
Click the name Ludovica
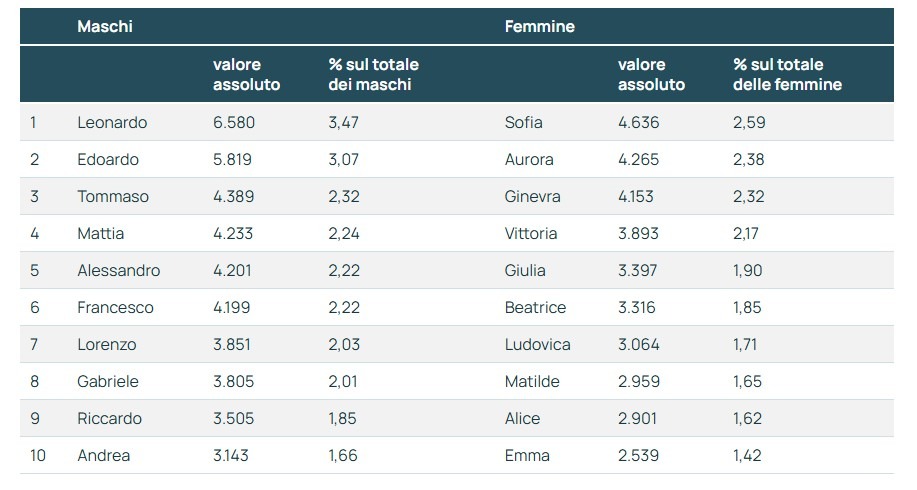(538, 345)
